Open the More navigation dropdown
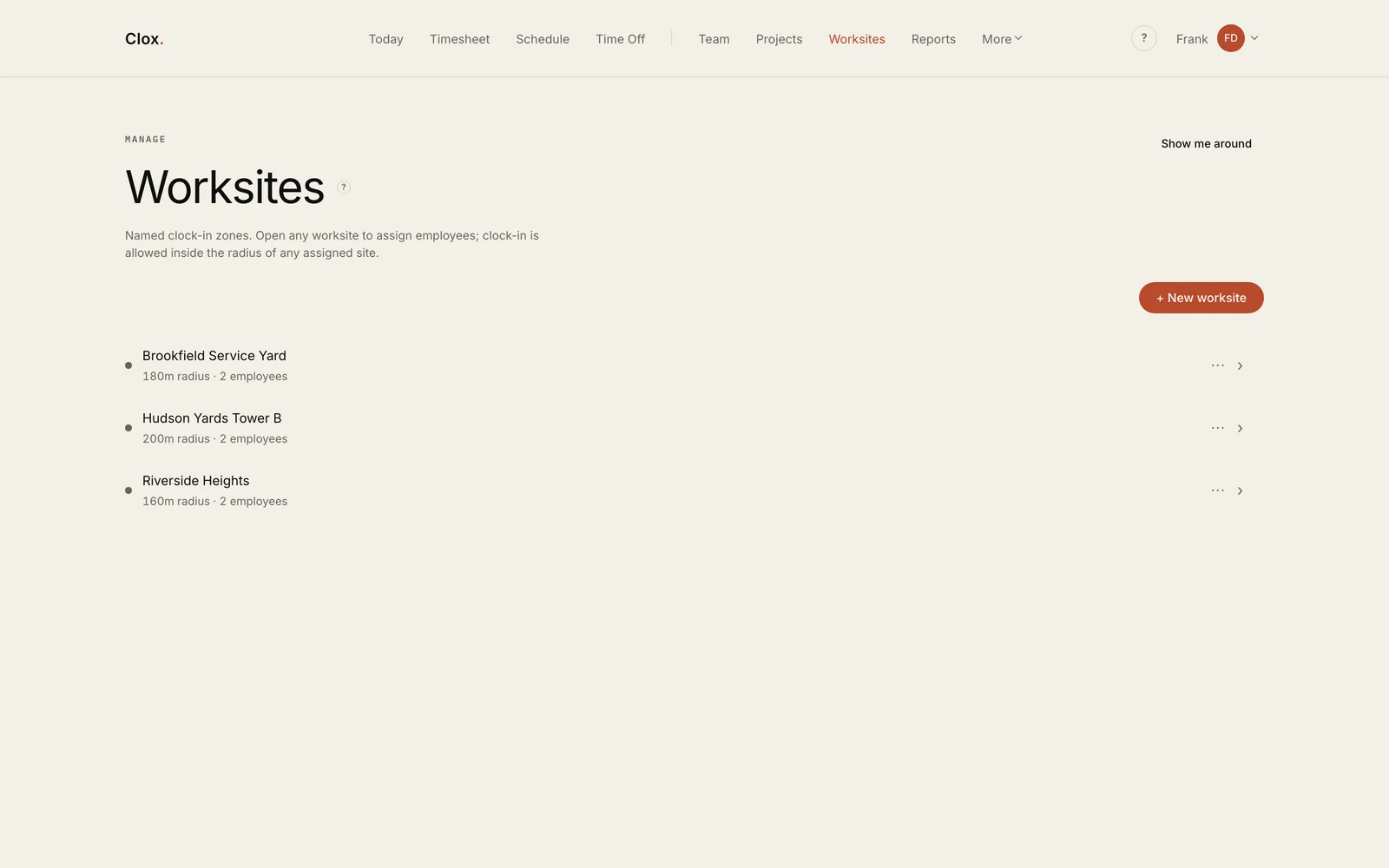The width and height of the screenshot is (1389, 868). point(1002,39)
